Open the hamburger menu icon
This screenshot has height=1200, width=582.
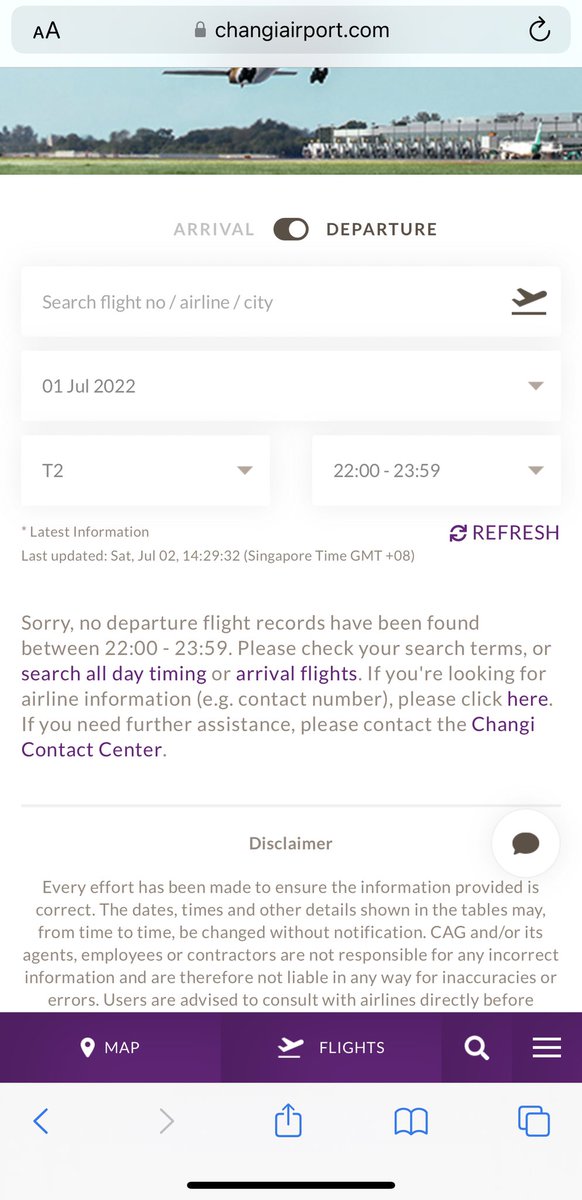547,1047
